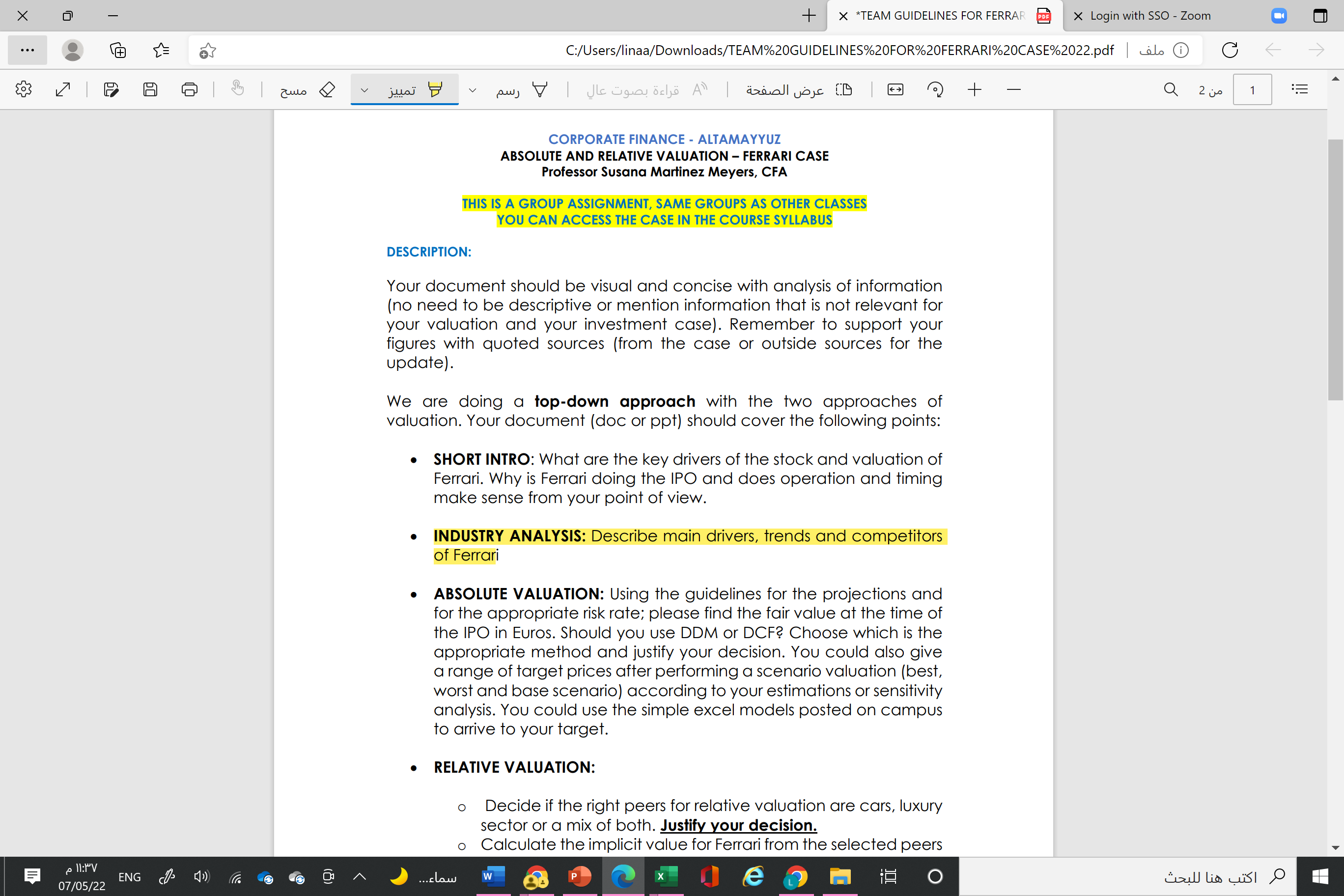Open the highlight color options dropdown
Image resolution: width=1344 pixels, height=896 pixels.
(364, 90)
